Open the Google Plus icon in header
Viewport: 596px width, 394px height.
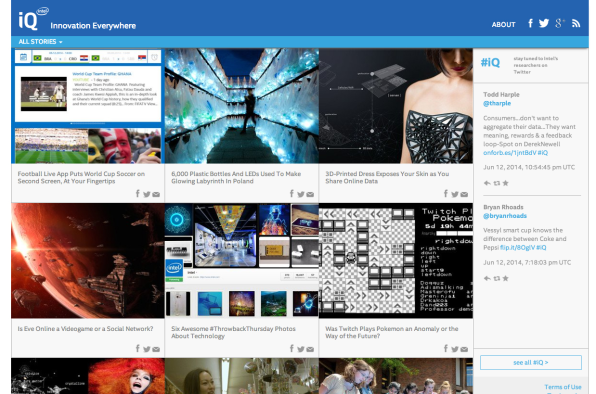(x=560, y=24)
